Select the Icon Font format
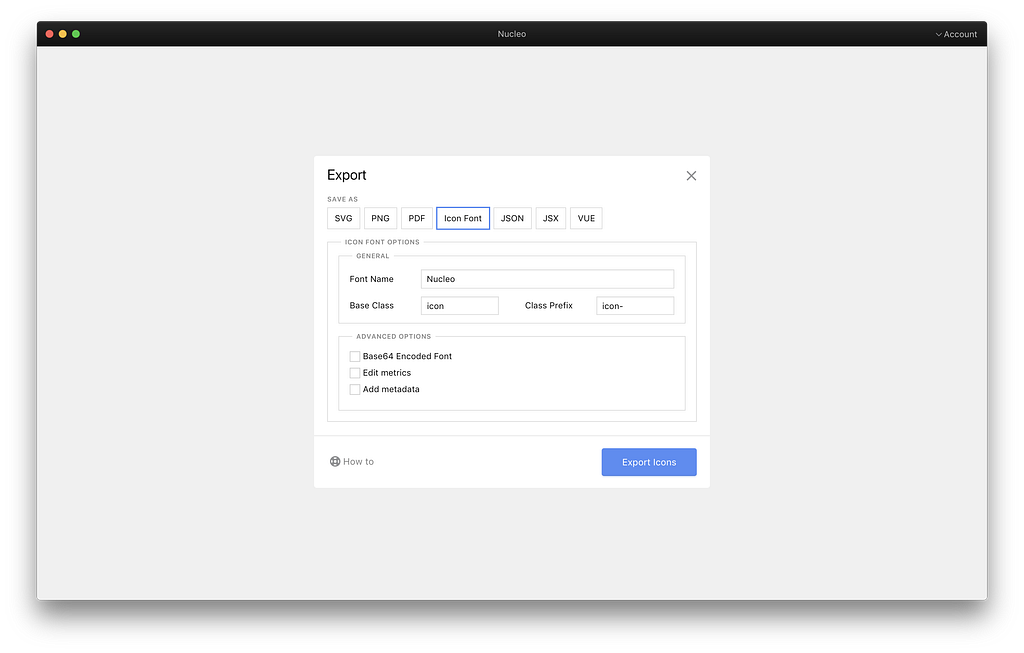This screenshot has height=653, width=1024. click(x=463, y=218)
